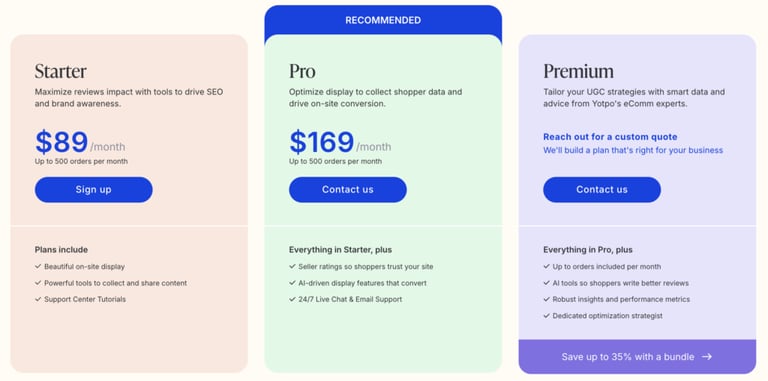This screenshot has height=381, width=768.
Task: Click the $169 per month price
Action: click(x=340, y=143)
